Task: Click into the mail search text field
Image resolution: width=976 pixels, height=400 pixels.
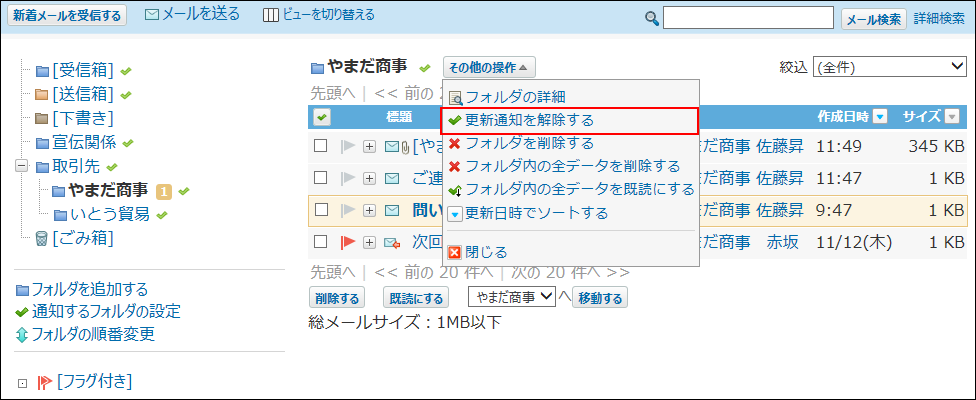Action: pos(748,18)
